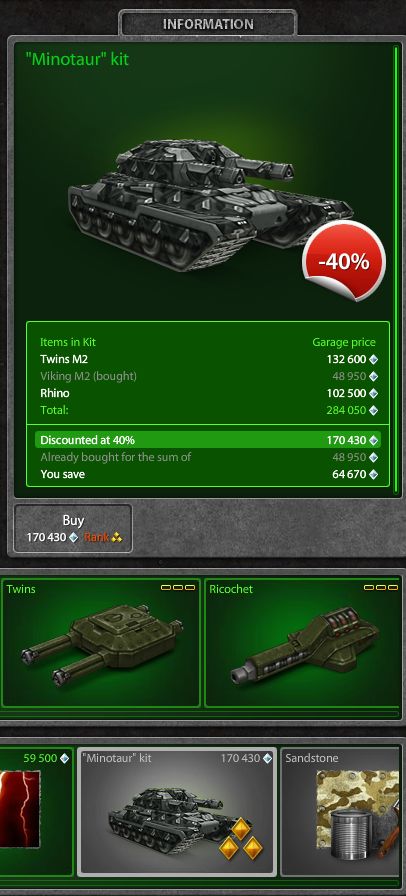Click crystal icon next to Rhino price
This screenshot has width=406, height=896.
click(373, 394)
